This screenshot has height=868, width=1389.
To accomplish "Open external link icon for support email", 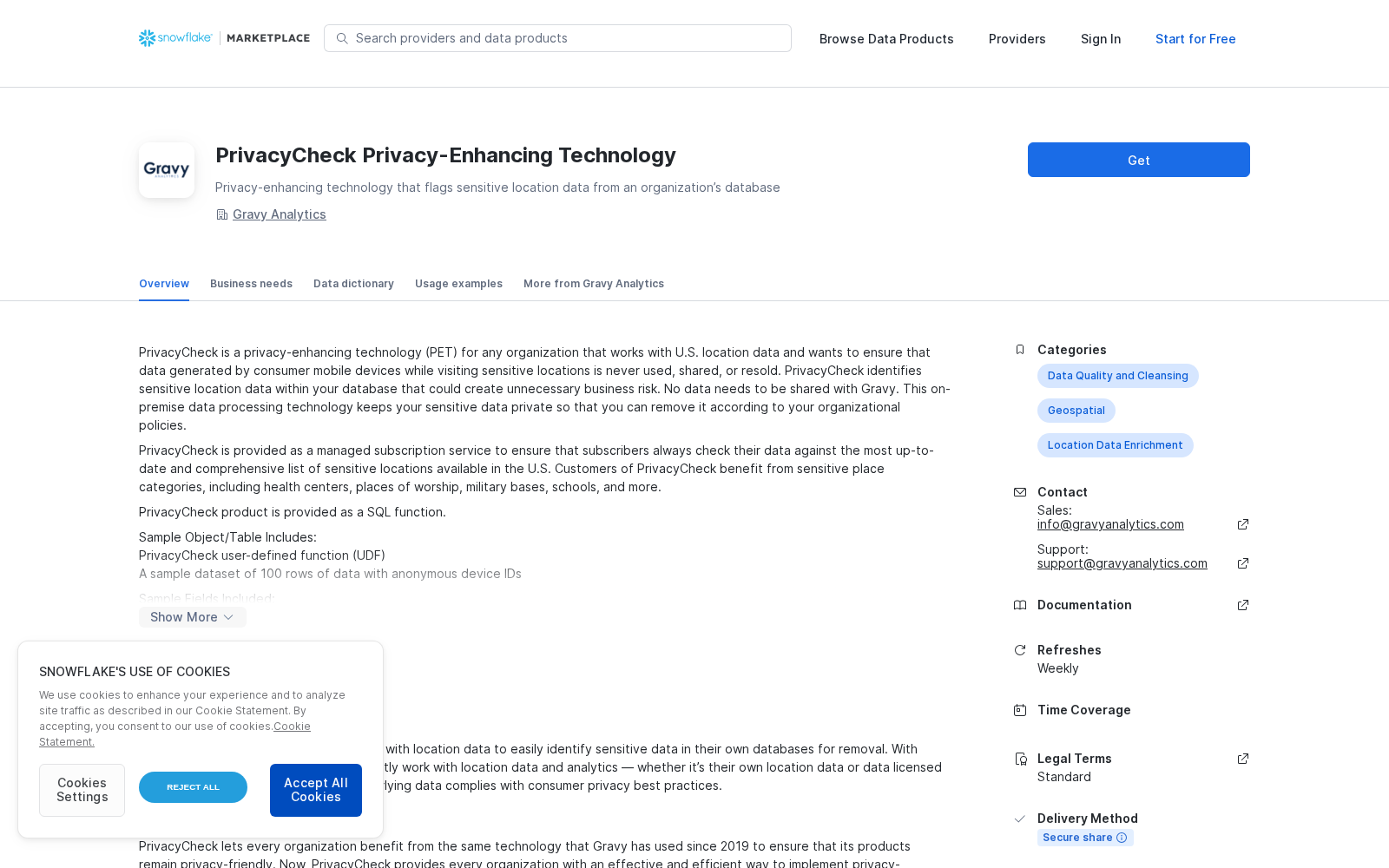I will coord(1243,563).
